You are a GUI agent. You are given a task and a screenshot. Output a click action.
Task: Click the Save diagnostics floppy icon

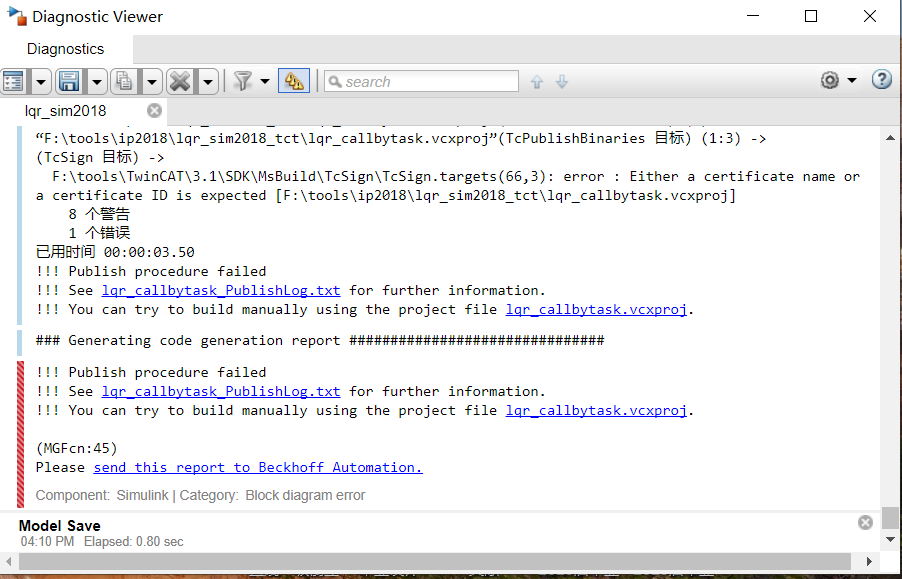tap(70, 81)
